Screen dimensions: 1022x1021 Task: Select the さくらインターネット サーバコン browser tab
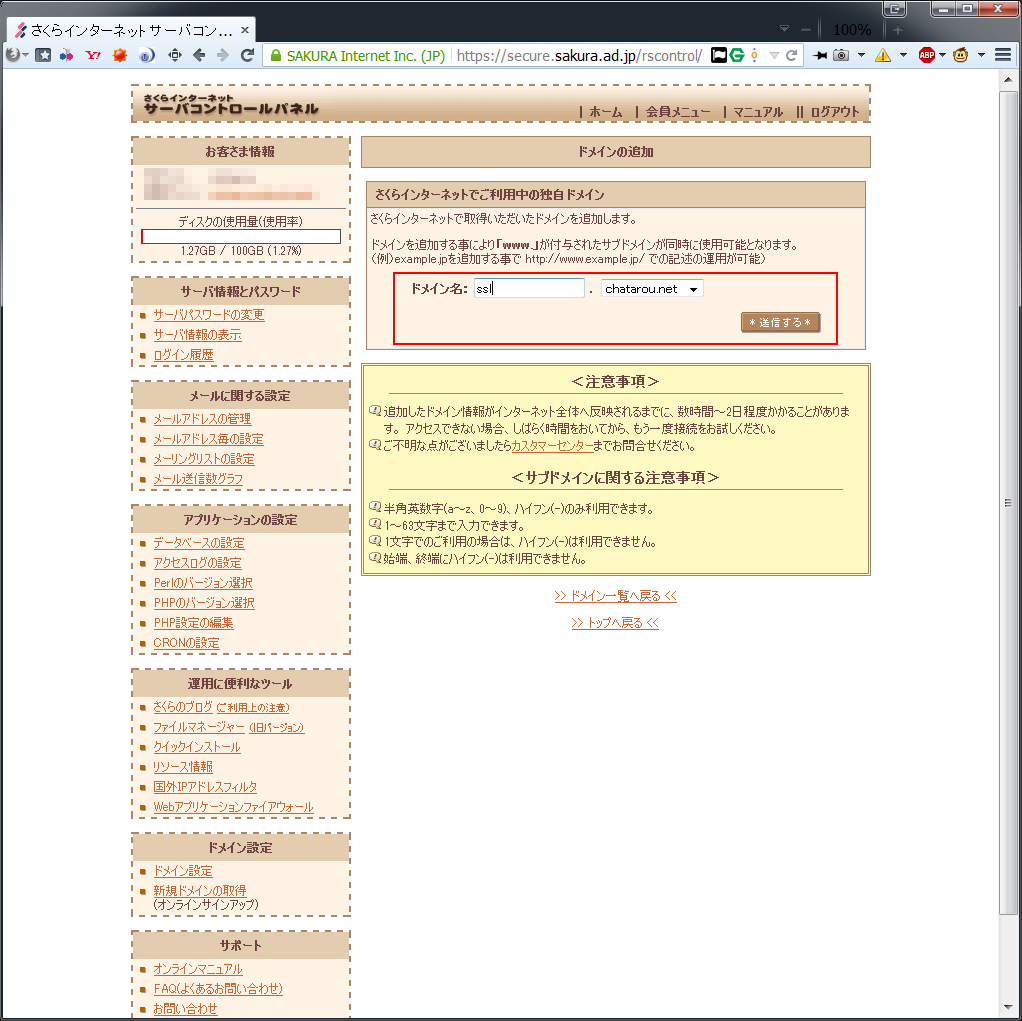(x=132, y=30)
